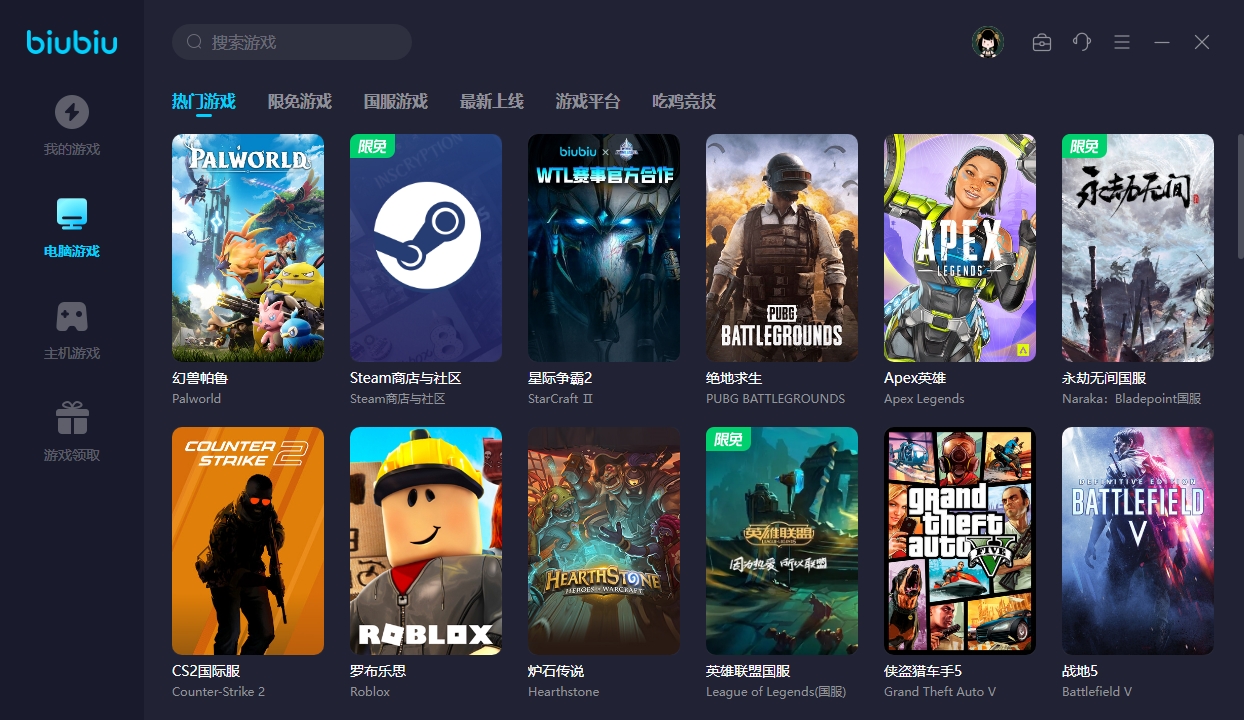This screenshot has width=1244, height=720.
Task: Click the search magnifier icon
Action: pyautogui.click(x=194, y=42)
